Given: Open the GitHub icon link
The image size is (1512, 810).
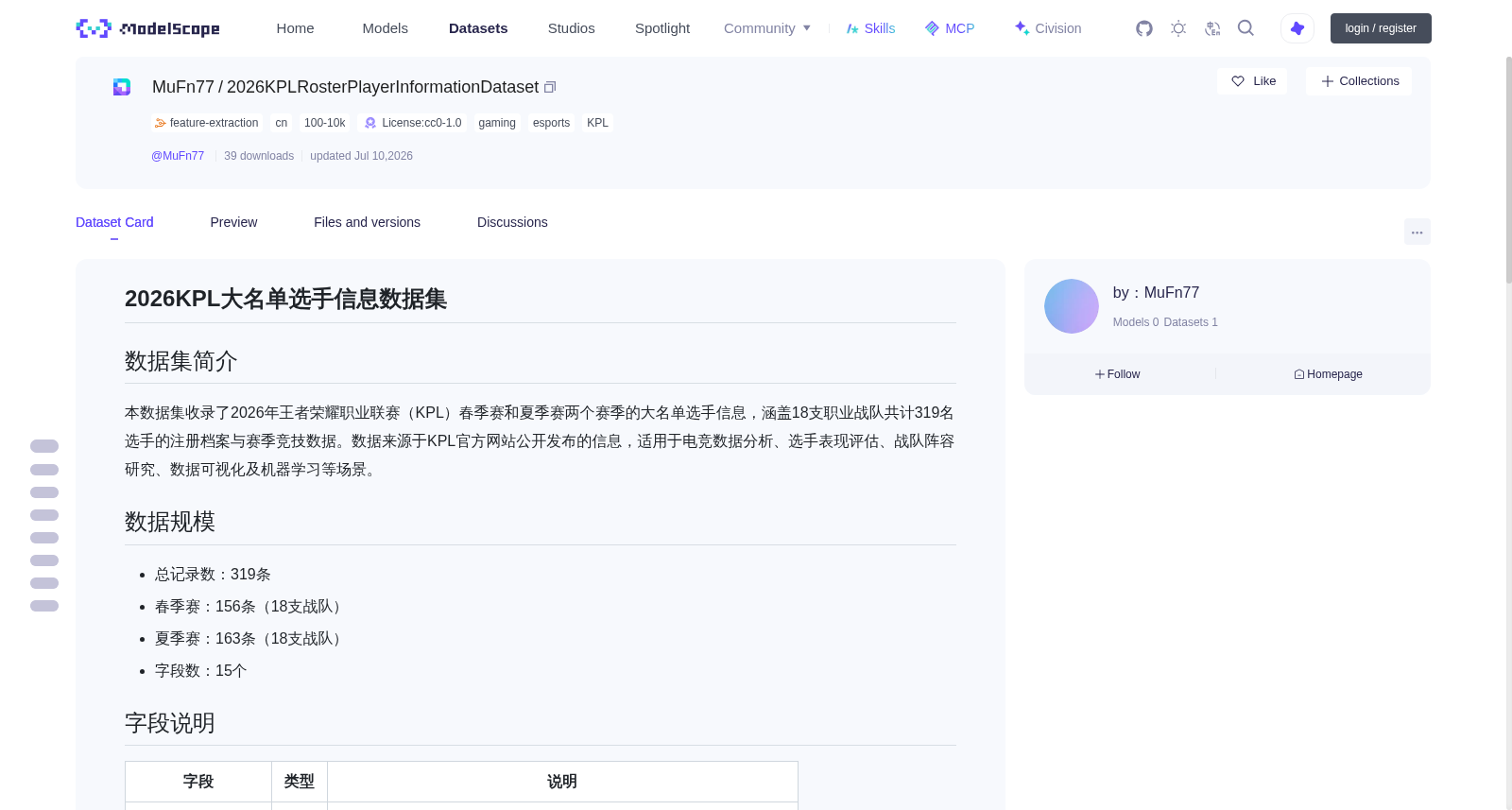Looking at the screenshot, I should click(1144, 28).
